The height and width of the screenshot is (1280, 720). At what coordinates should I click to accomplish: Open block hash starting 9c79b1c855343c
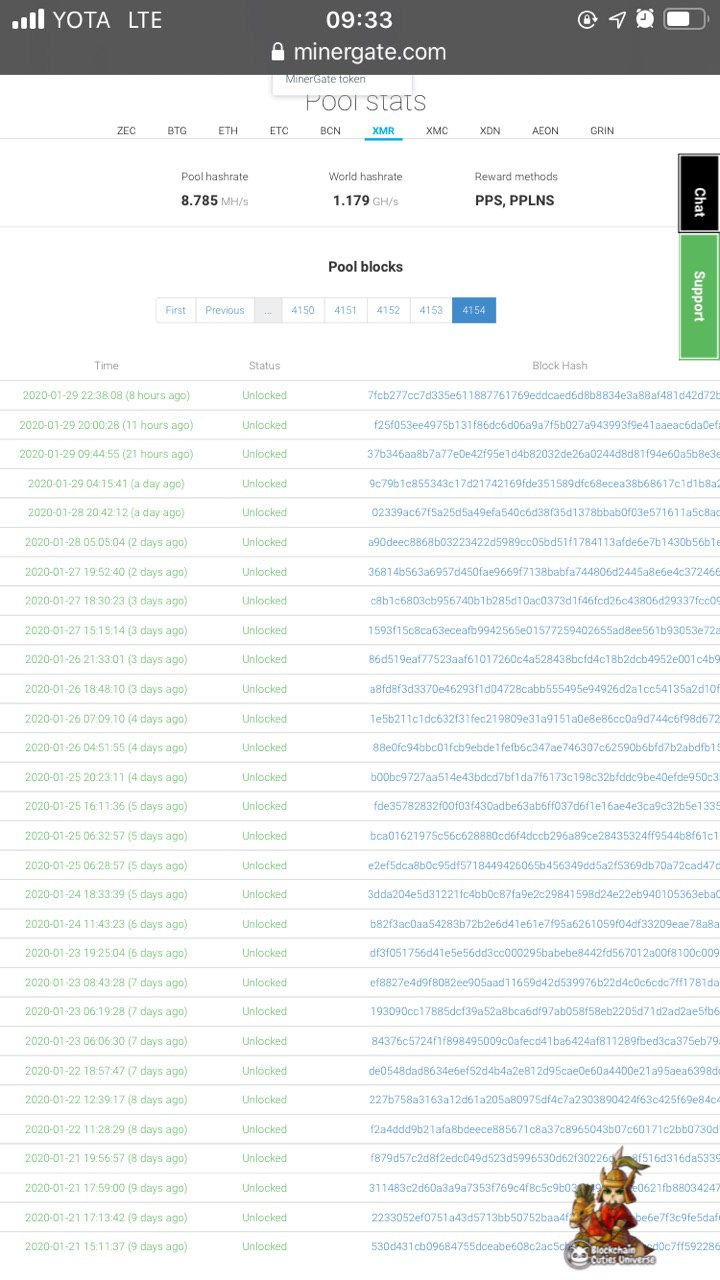[543, 484]
